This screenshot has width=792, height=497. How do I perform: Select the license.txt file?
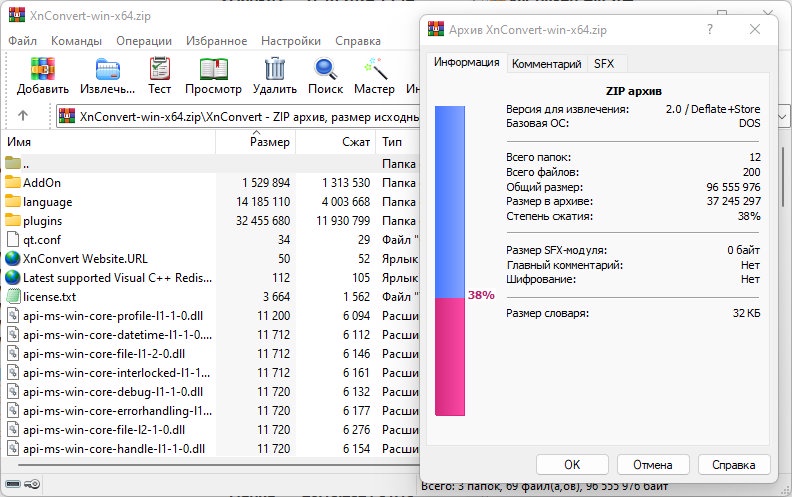tap(51, 296)
